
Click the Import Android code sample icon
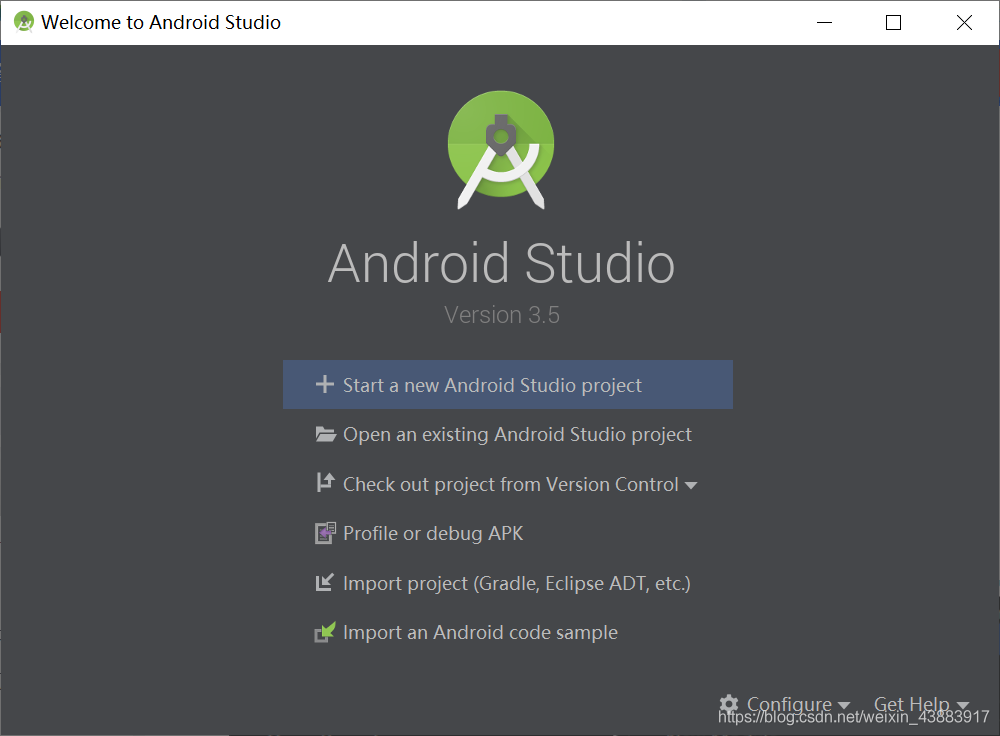tap(325, 632)
